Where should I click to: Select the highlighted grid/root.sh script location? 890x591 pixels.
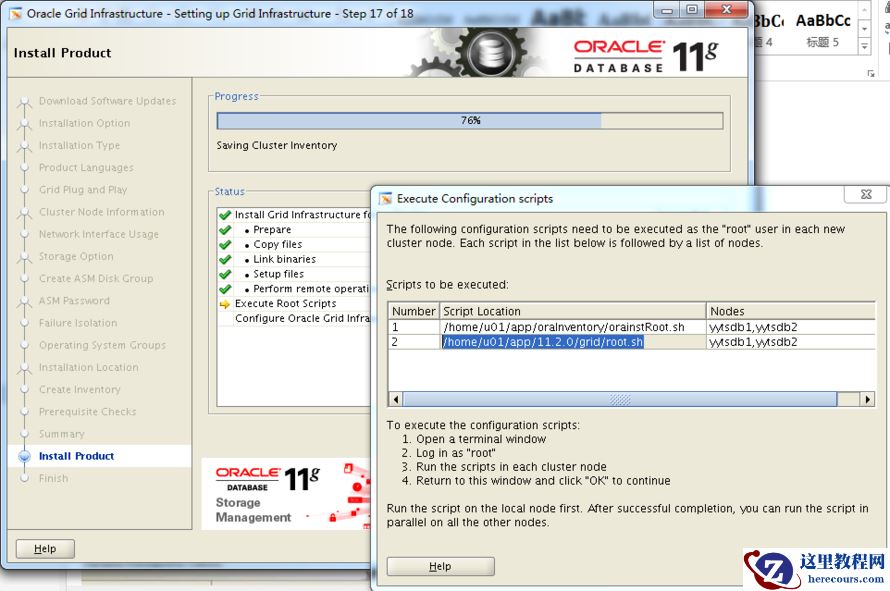[573, 342]
